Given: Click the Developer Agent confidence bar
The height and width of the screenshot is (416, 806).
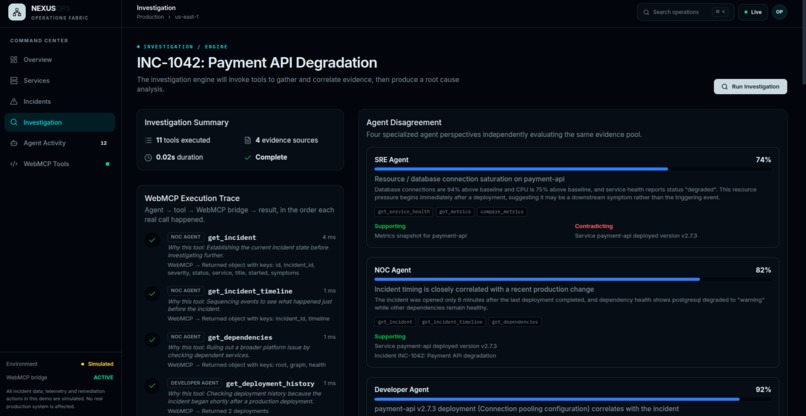Looking at the screenshot, I should (573, 399).
